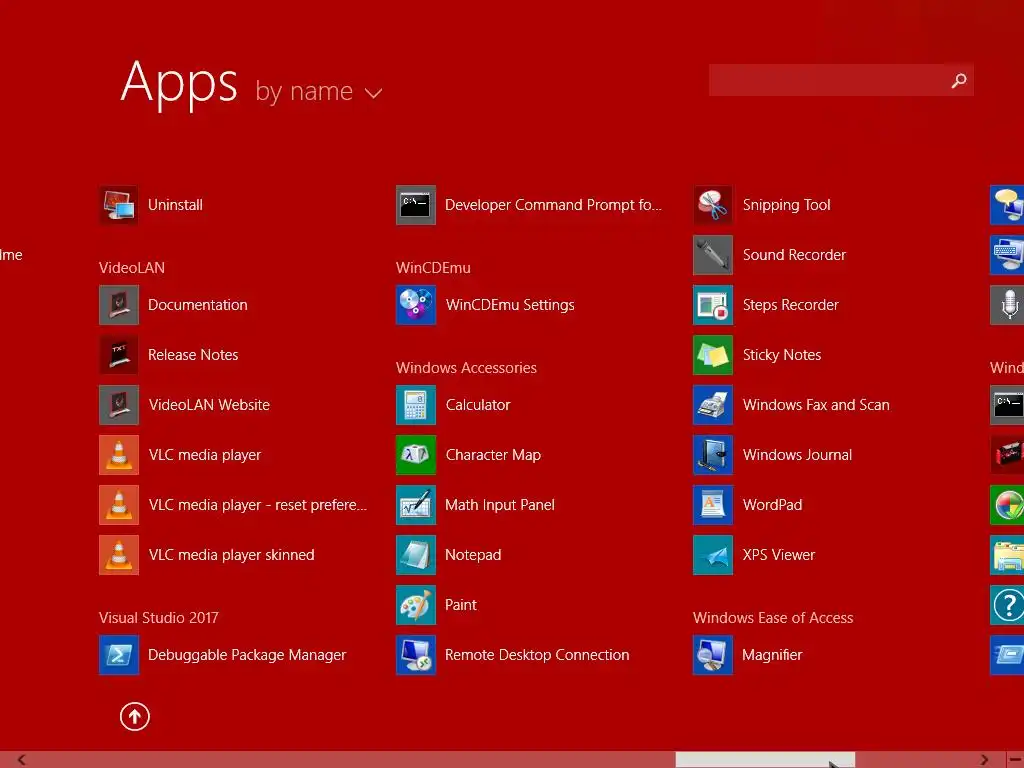Click the 'Release Notes' label text
Viewport: 1024px width, 768px height.
coord(193,355)
